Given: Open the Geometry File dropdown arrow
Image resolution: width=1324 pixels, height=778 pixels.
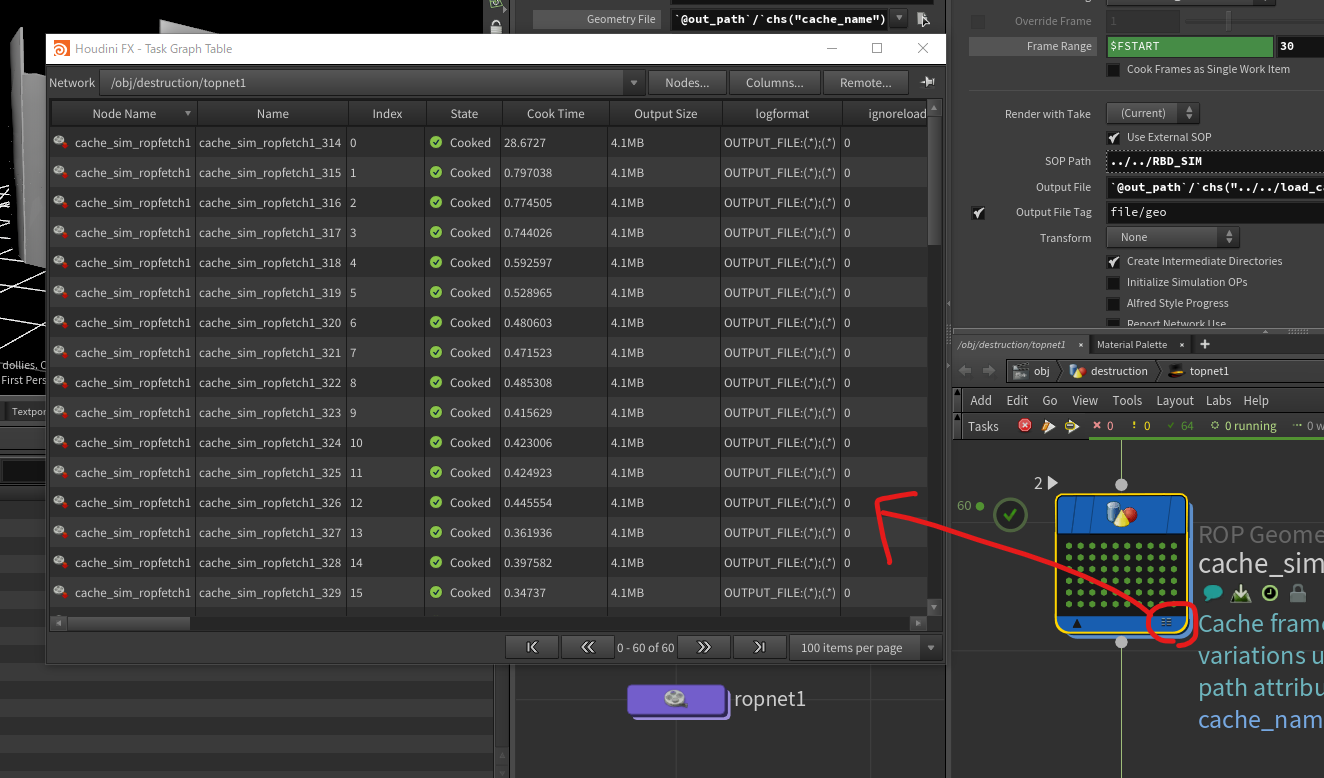Looking at the screenshot, I should pyautogui.click(x=899, y=19).
